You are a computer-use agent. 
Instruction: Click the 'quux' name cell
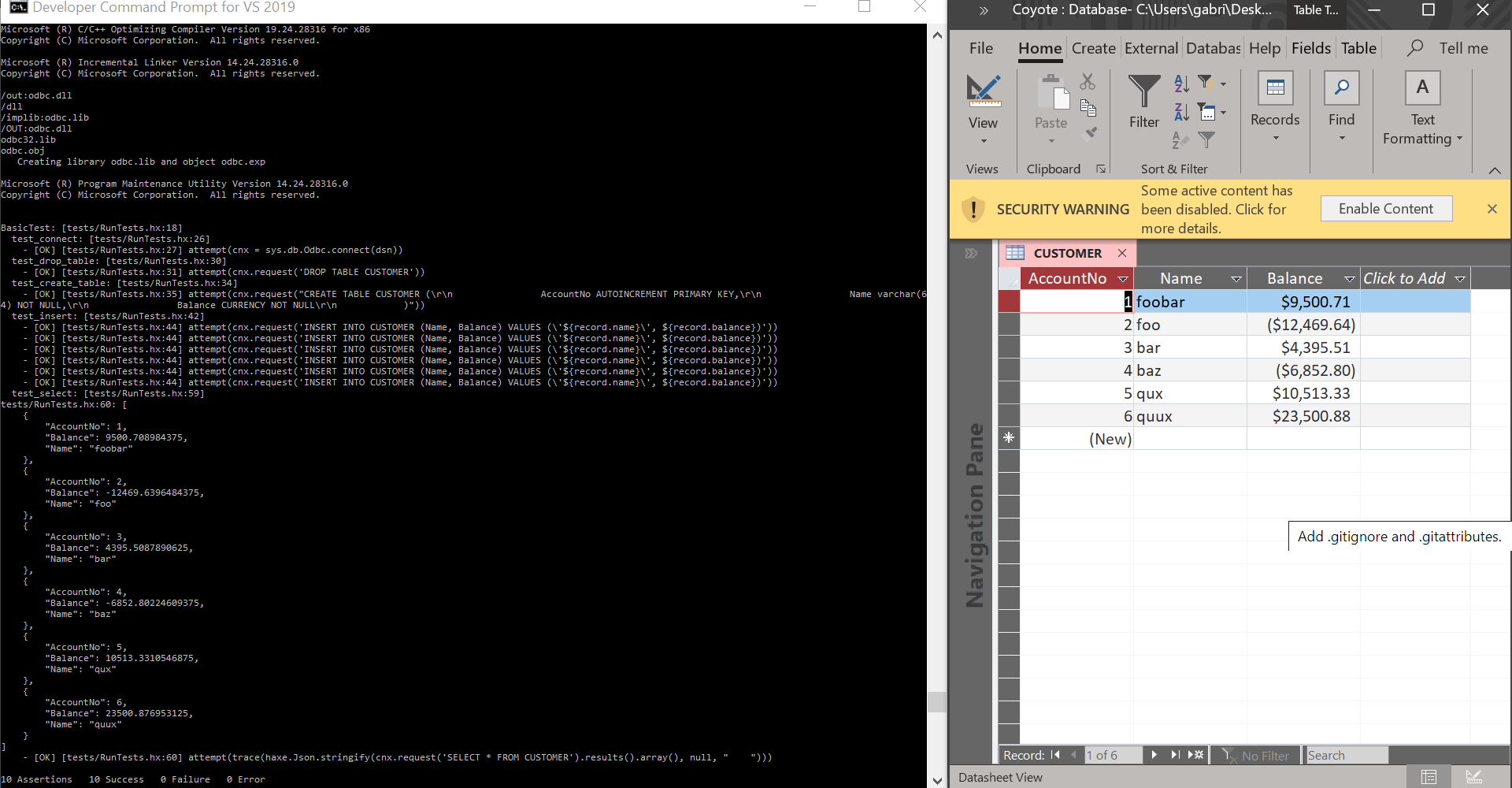(x=1190, y=416)
